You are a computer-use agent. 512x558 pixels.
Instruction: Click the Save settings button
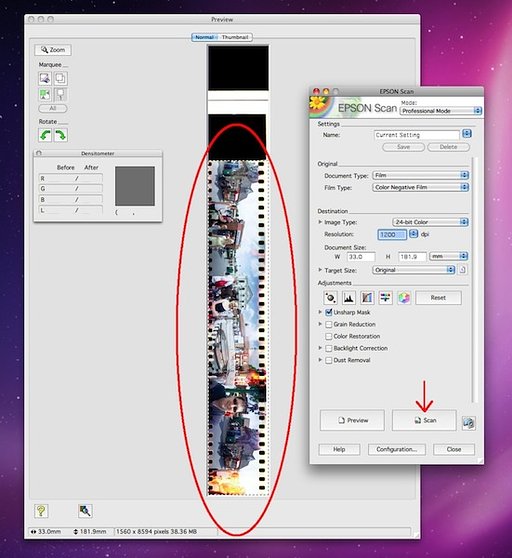403,147
